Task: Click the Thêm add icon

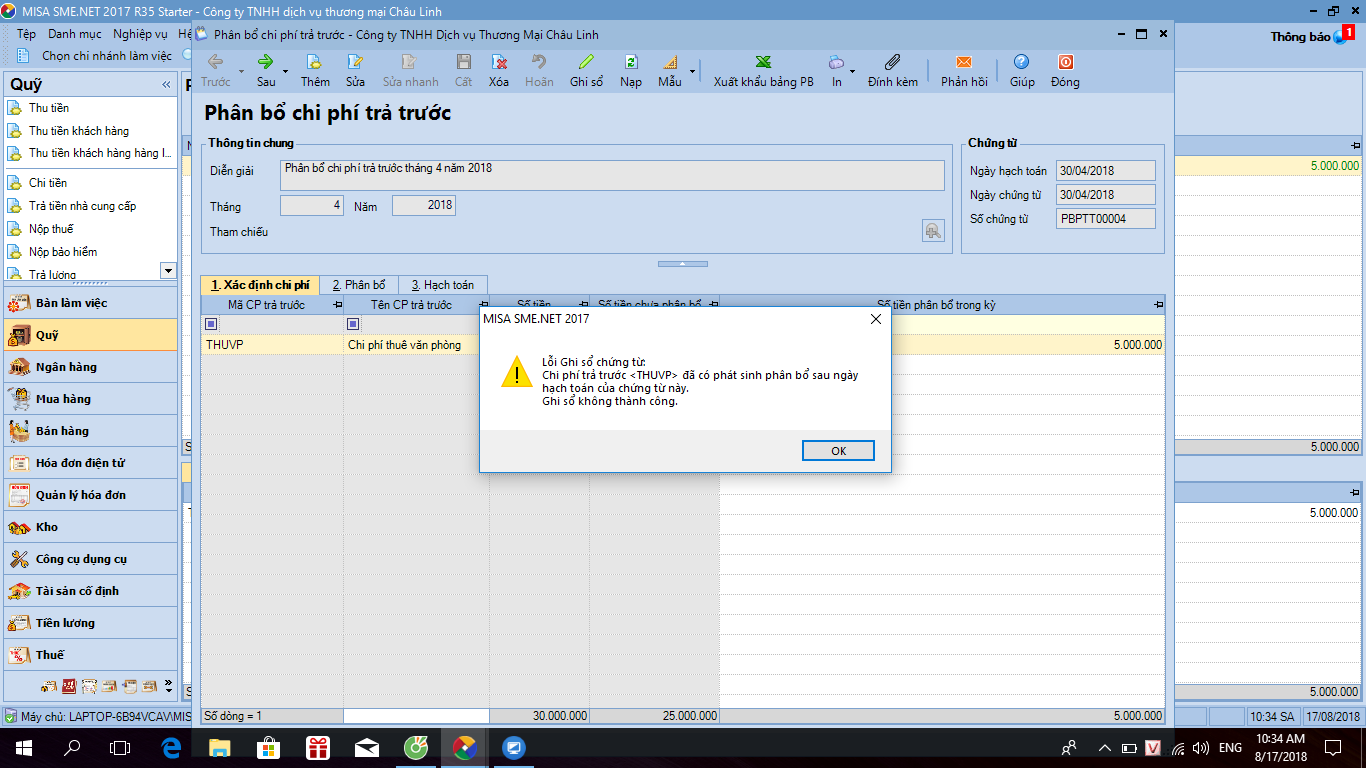Action: [x=315, y=63]
